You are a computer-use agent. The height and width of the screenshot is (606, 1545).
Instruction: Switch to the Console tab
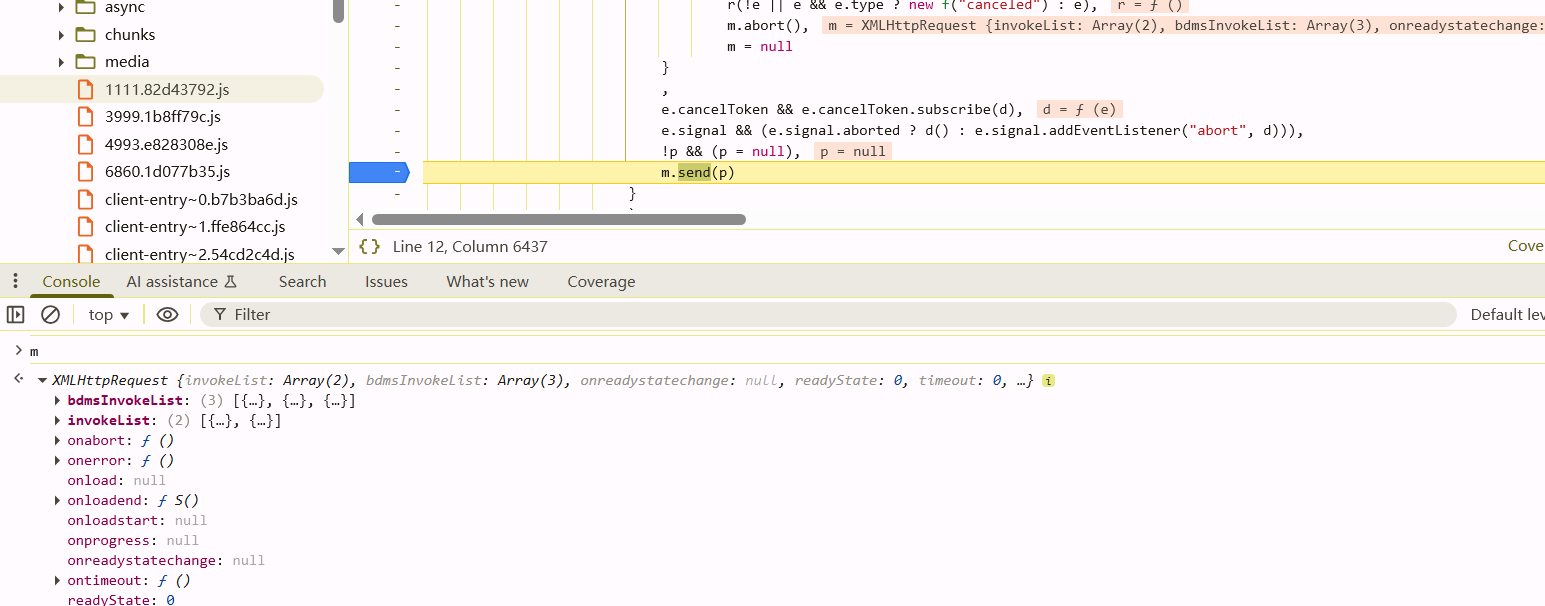[x=71, y=282]
